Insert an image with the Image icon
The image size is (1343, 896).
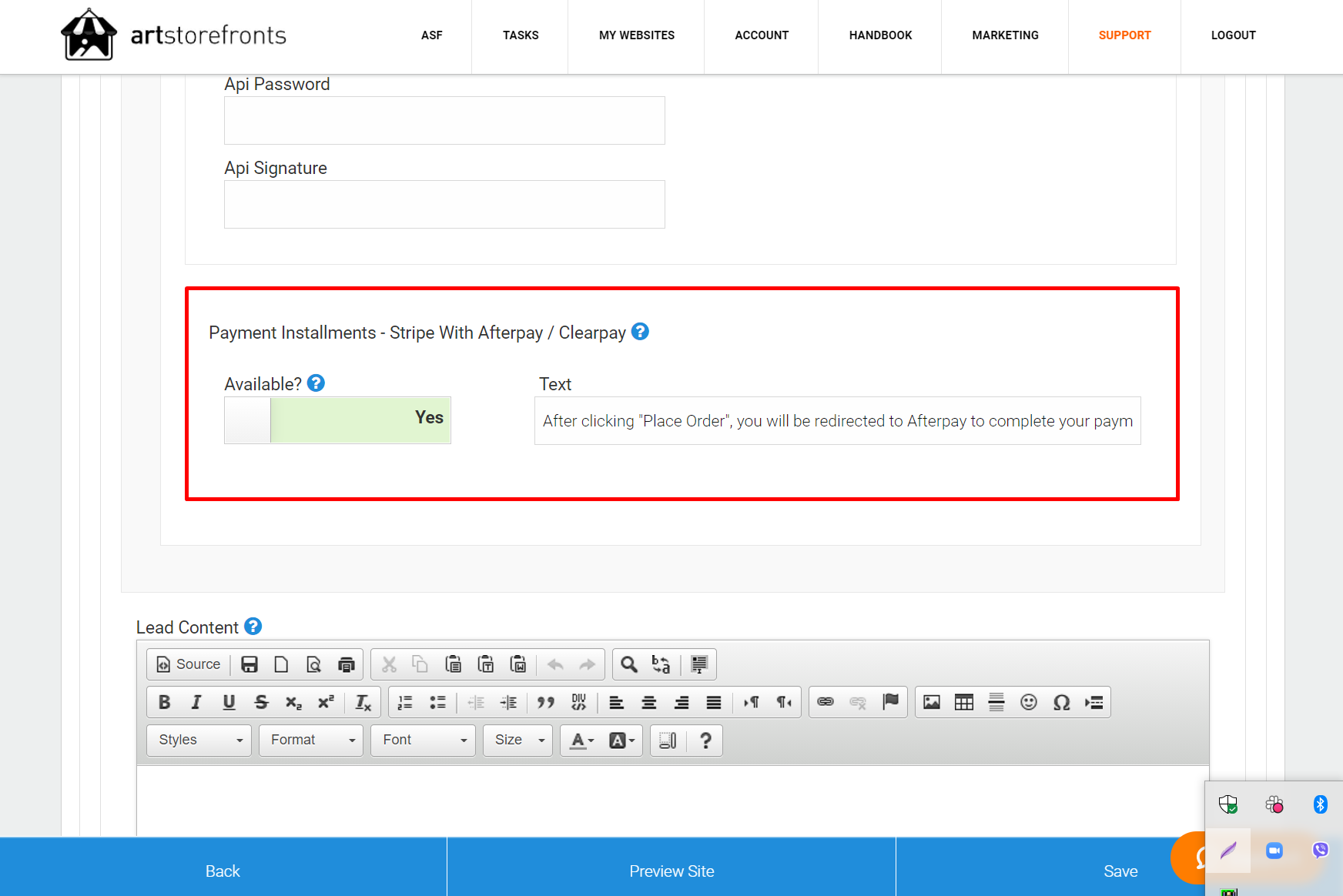pos(932,702)
